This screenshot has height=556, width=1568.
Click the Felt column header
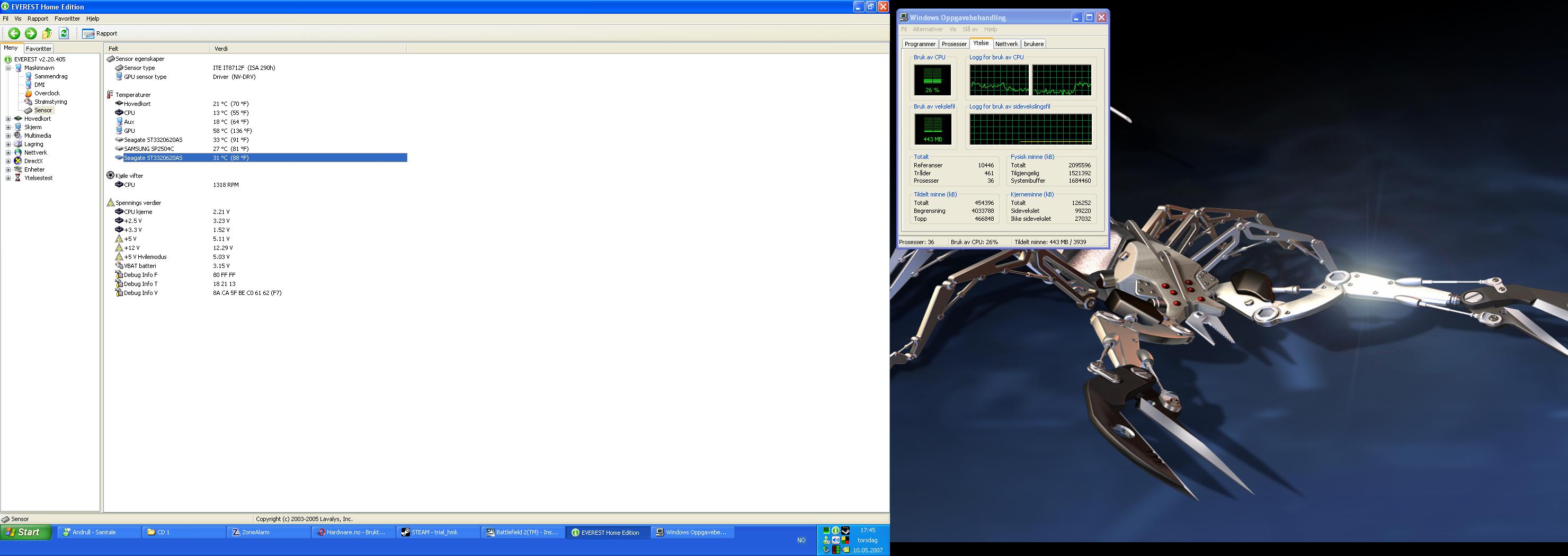coord(157,49)
